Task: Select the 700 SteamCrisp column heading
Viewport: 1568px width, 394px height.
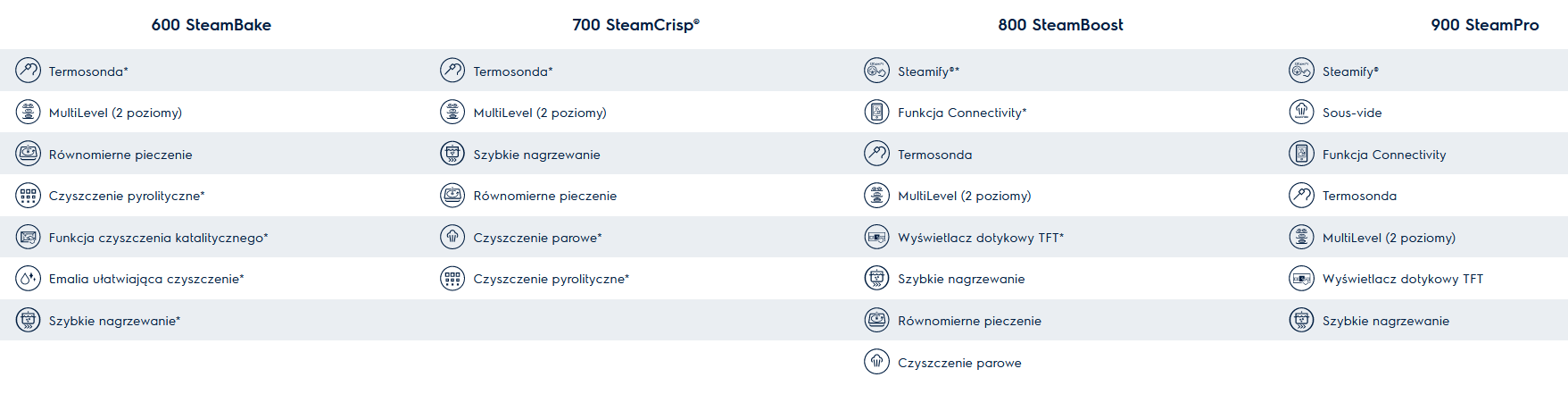Action: (x=635, y=25)
